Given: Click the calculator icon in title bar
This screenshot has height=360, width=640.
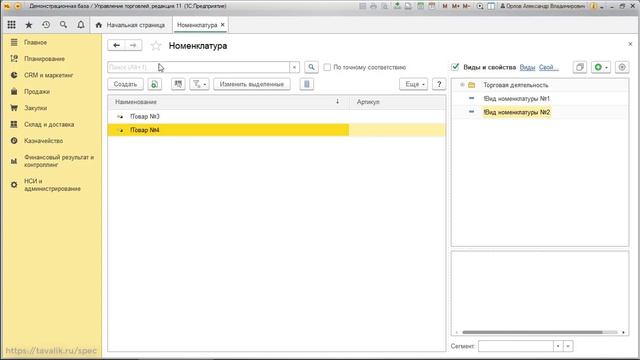Looking at the screenshot, I should coord(420,6).
